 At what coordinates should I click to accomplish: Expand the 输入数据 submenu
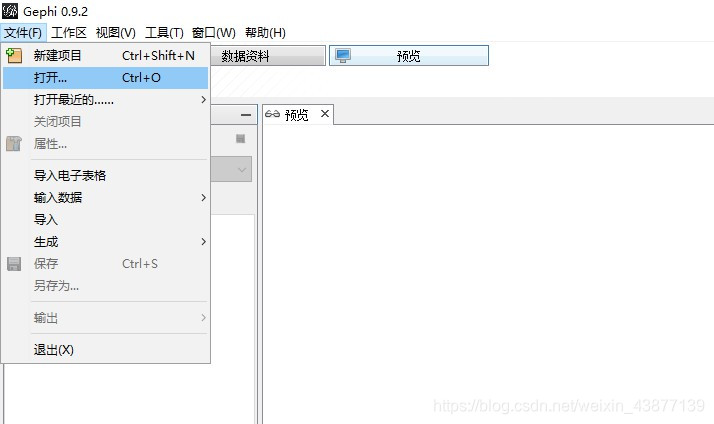pos(106,198)
